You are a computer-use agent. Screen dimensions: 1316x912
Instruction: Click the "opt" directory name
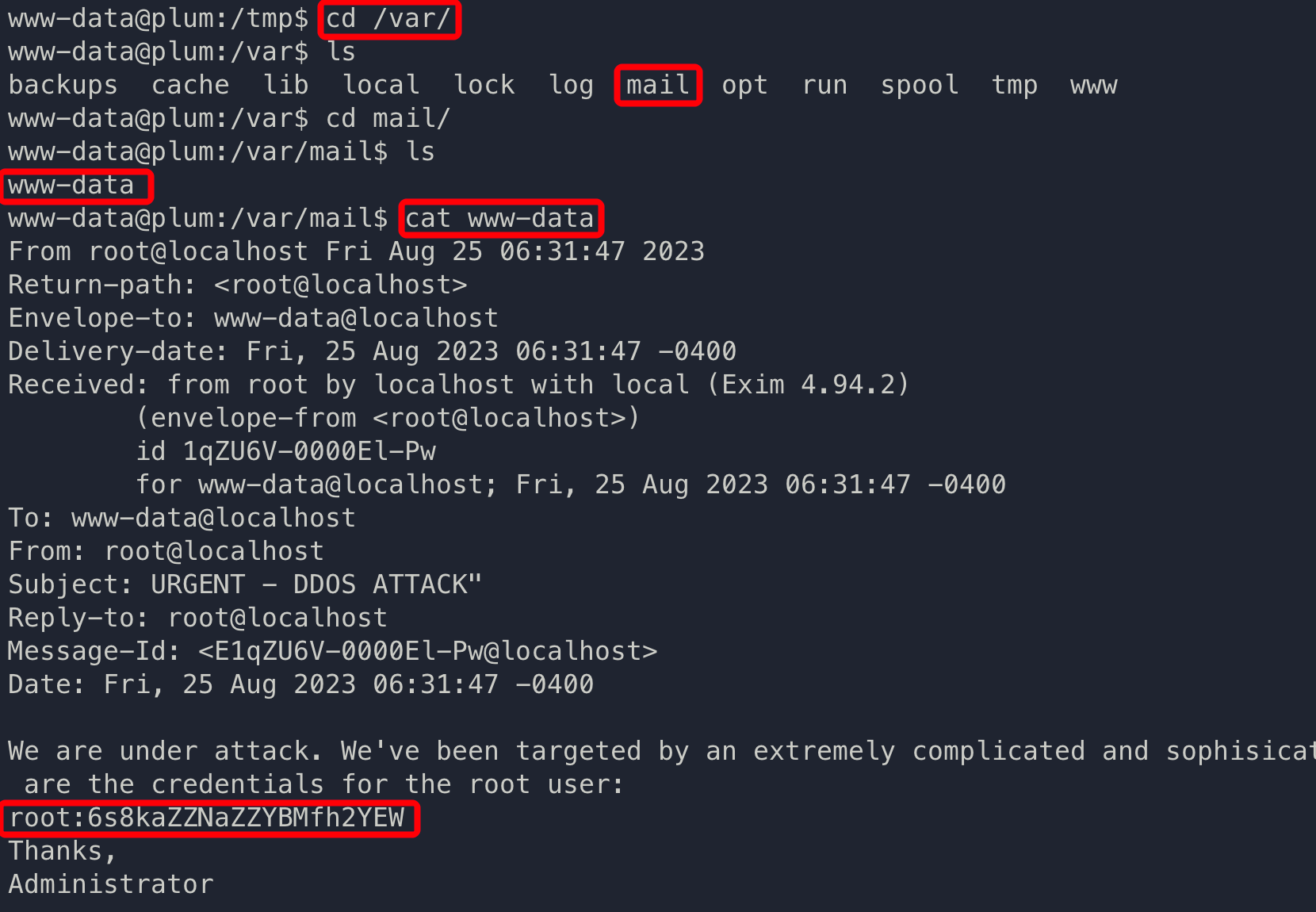744,86
